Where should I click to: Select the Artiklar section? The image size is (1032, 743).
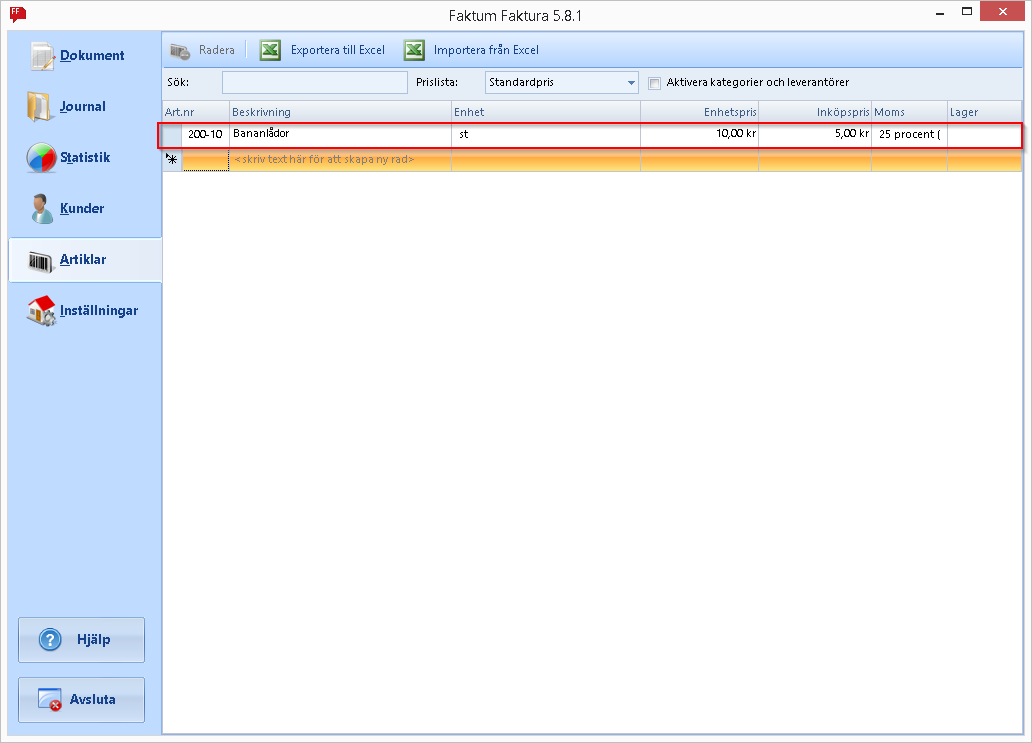tap(86, 260)
